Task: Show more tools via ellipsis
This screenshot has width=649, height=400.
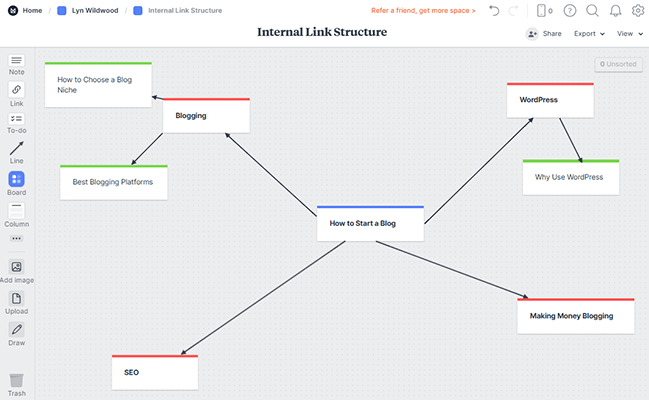Action: pos(16,239)
